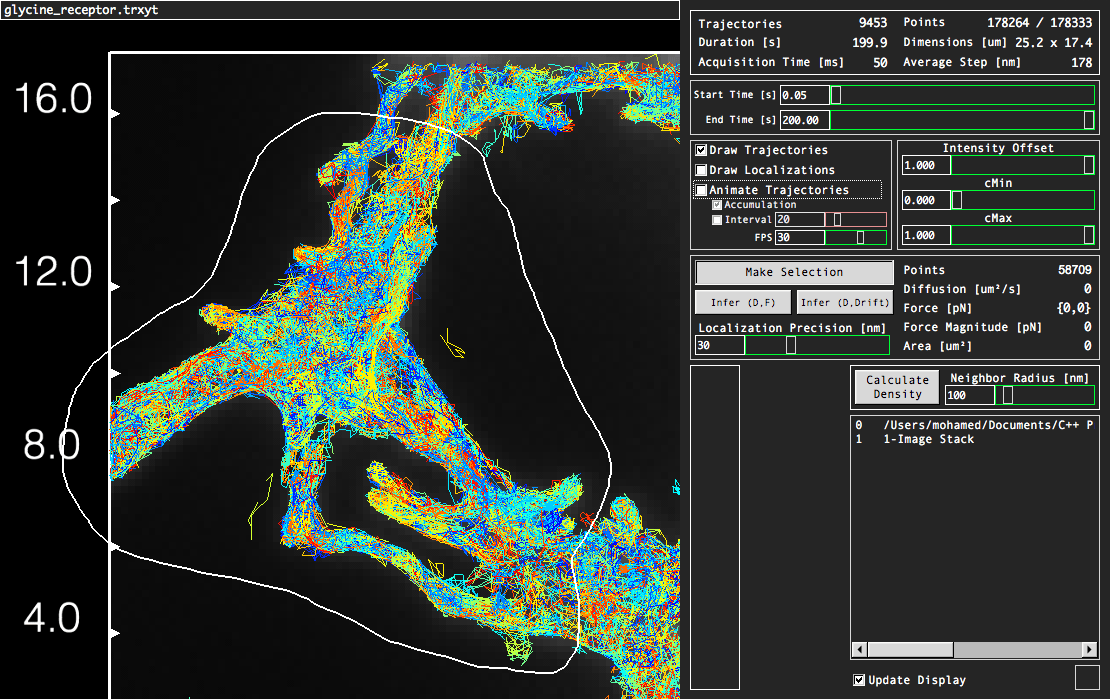Click the Localization Precision slider handle

791,345
